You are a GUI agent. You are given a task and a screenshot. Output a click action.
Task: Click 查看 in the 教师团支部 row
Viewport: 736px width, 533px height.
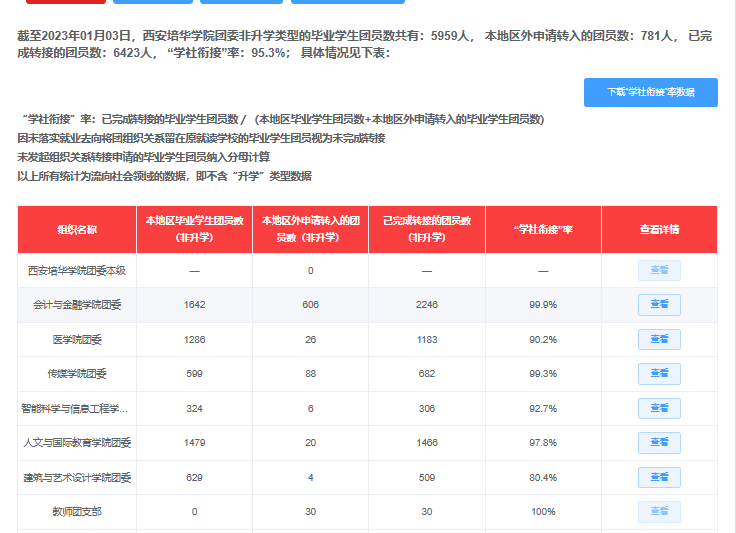[659, 512]
